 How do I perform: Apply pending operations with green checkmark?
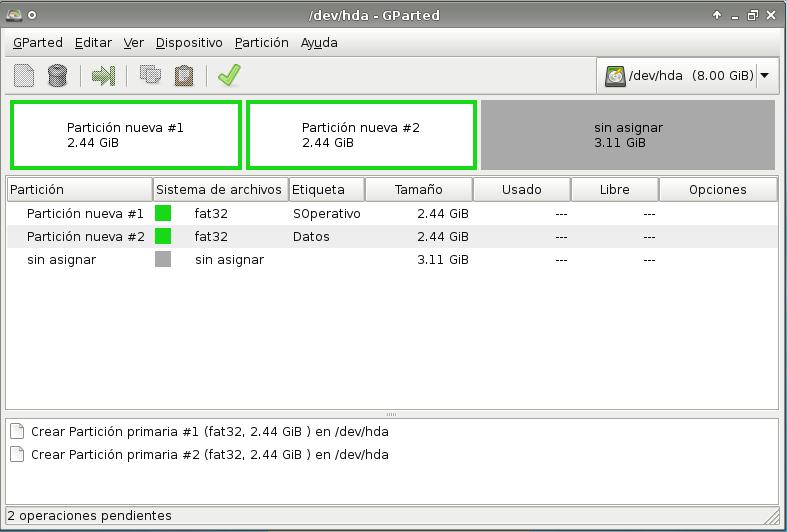click(229, 76)
